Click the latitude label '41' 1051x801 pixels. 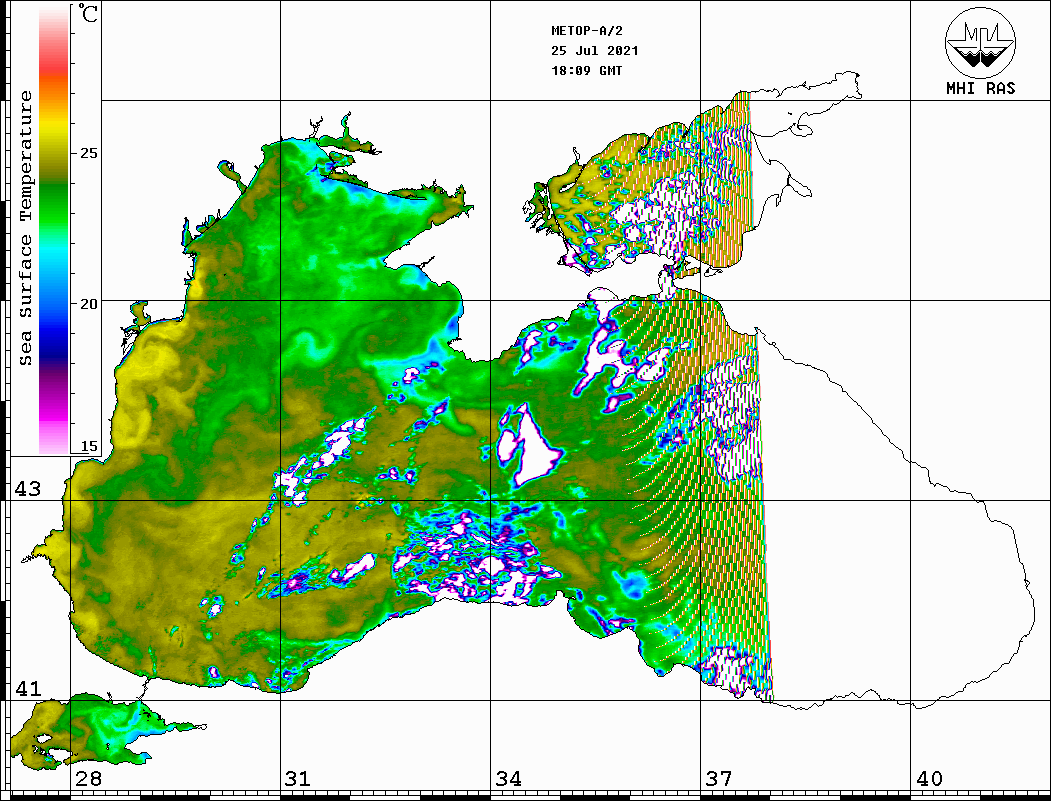[27, 688]
